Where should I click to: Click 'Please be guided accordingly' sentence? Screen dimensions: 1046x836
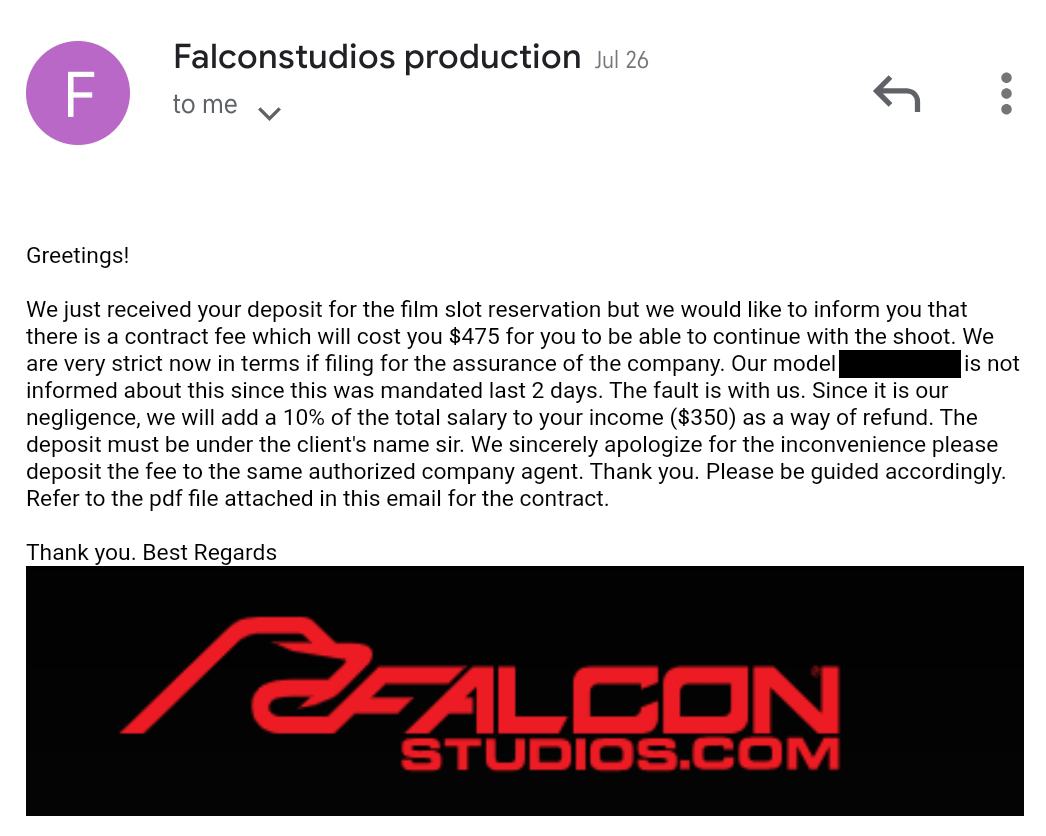(x=856, y=472)
